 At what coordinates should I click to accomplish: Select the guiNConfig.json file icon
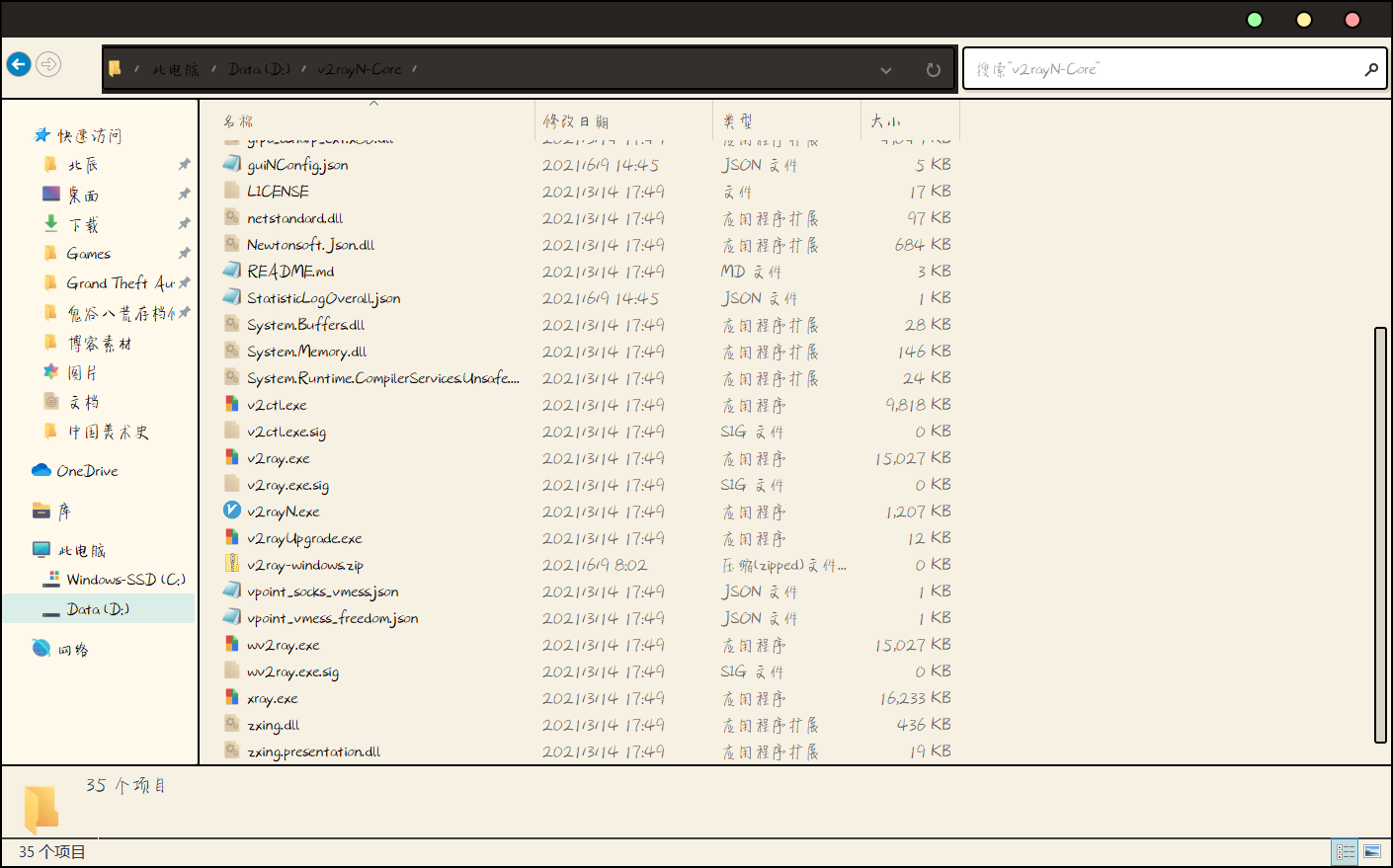click(232, 164)
